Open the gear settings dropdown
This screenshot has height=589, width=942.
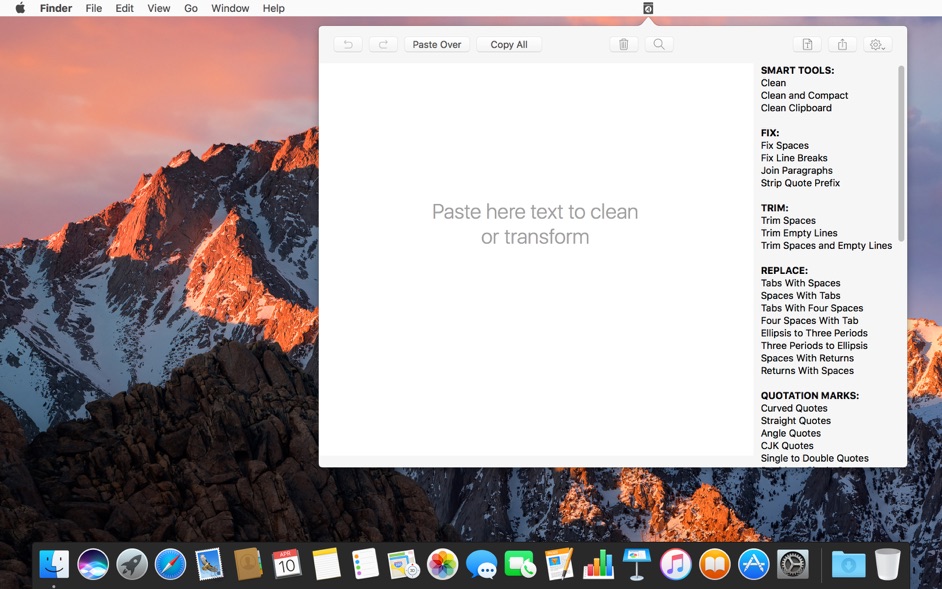pos(877,44)
